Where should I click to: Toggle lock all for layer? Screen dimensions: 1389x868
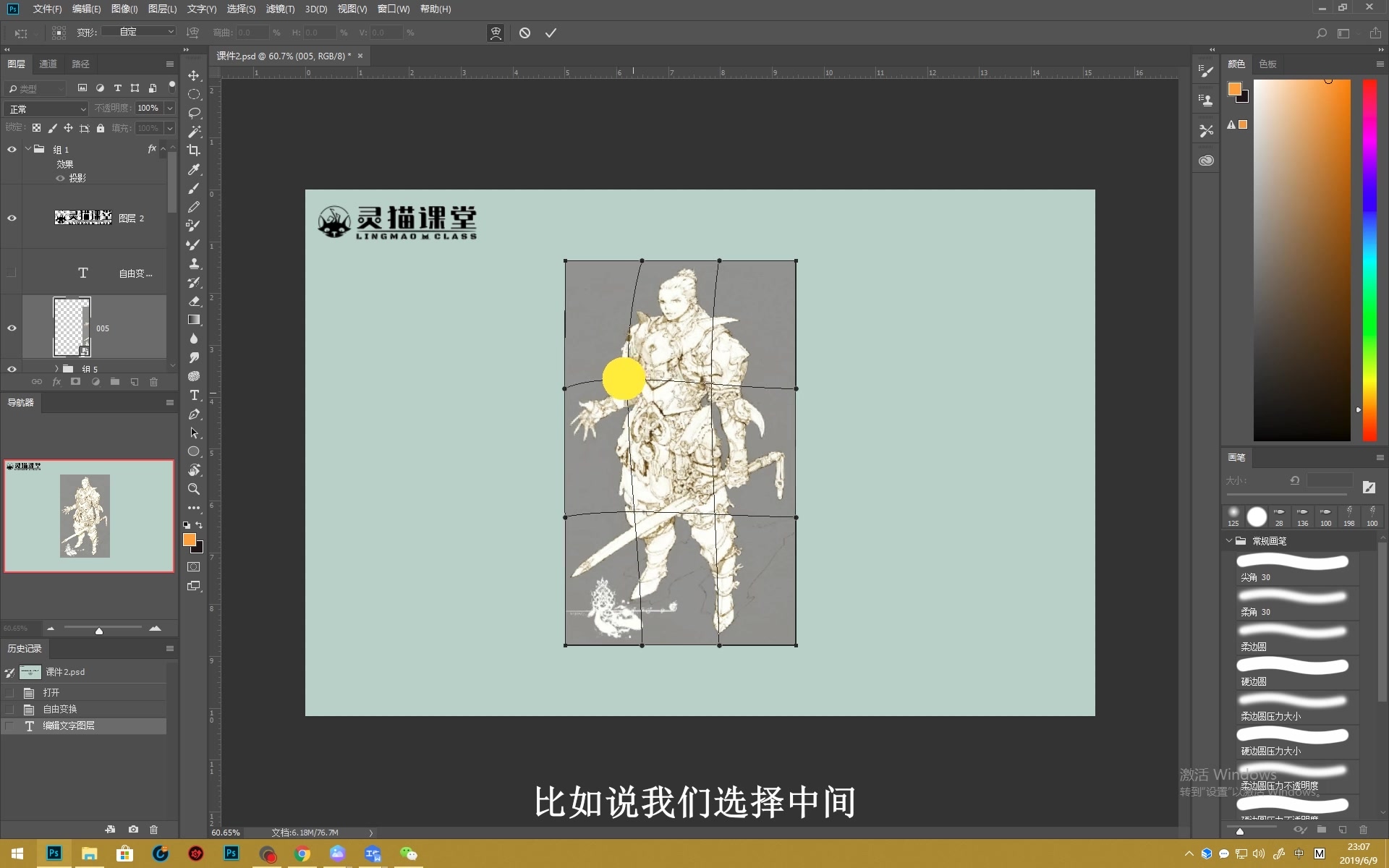point(101,128)
